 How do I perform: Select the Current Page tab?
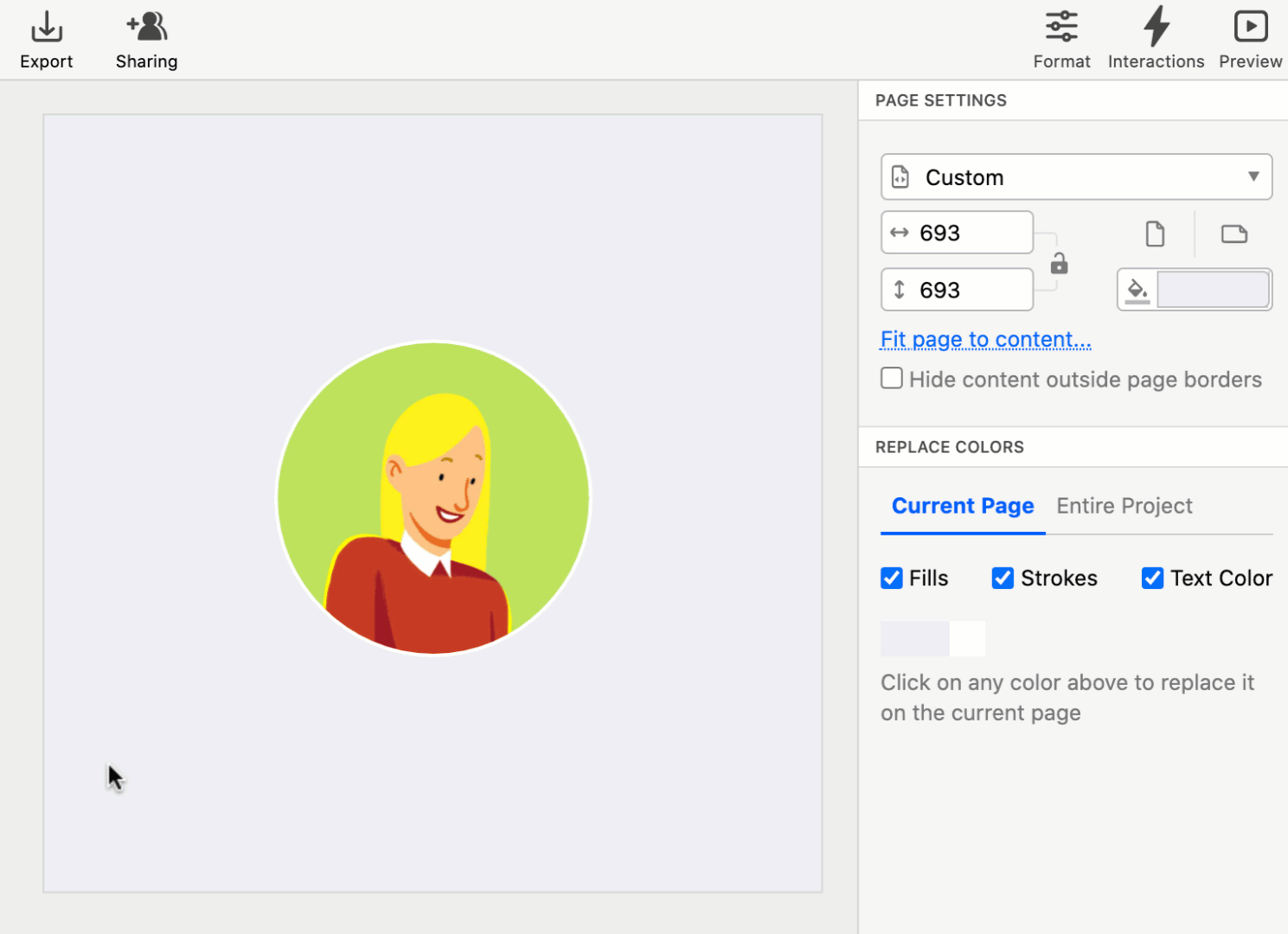click(963, 506)
